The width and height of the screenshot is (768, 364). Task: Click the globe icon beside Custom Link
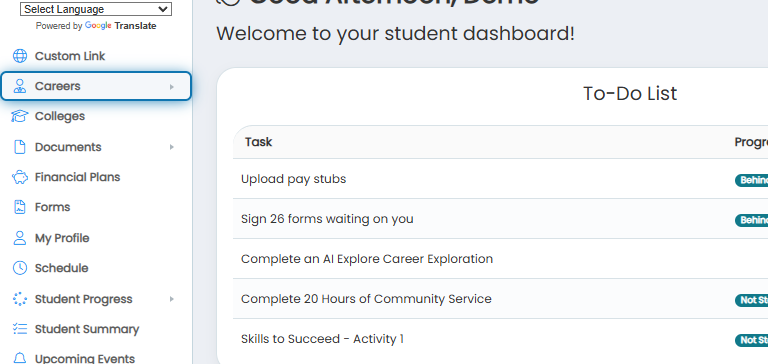pos(20,56)
